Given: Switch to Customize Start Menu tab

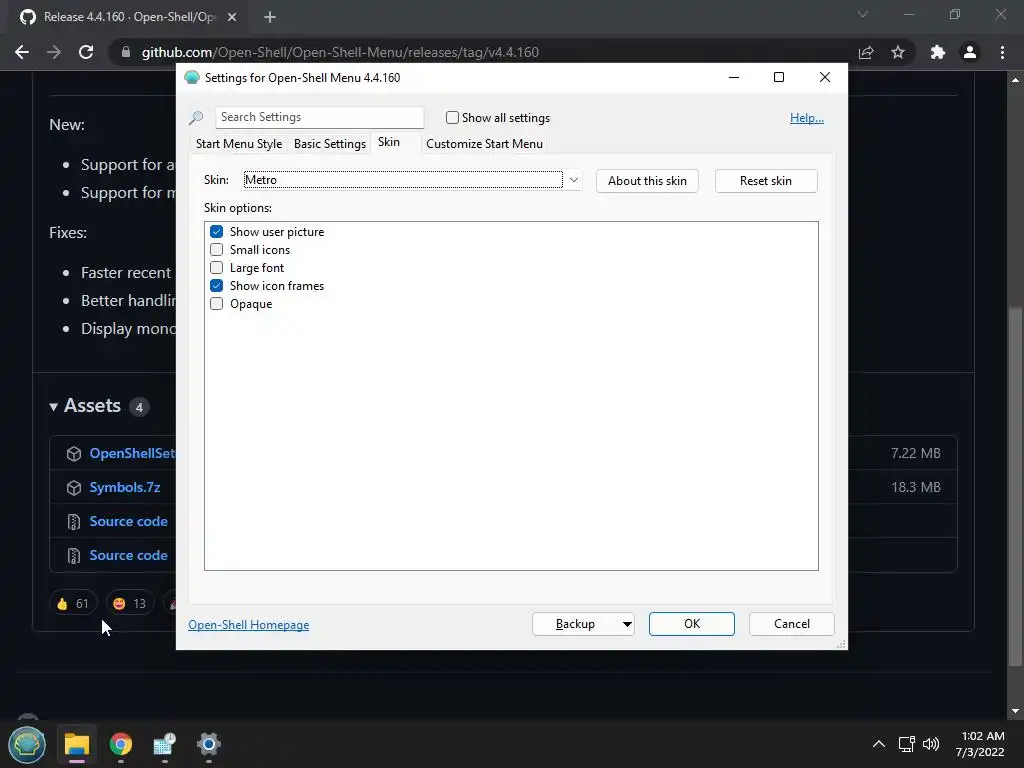Looking at the screenshot, I should [485, 144].
